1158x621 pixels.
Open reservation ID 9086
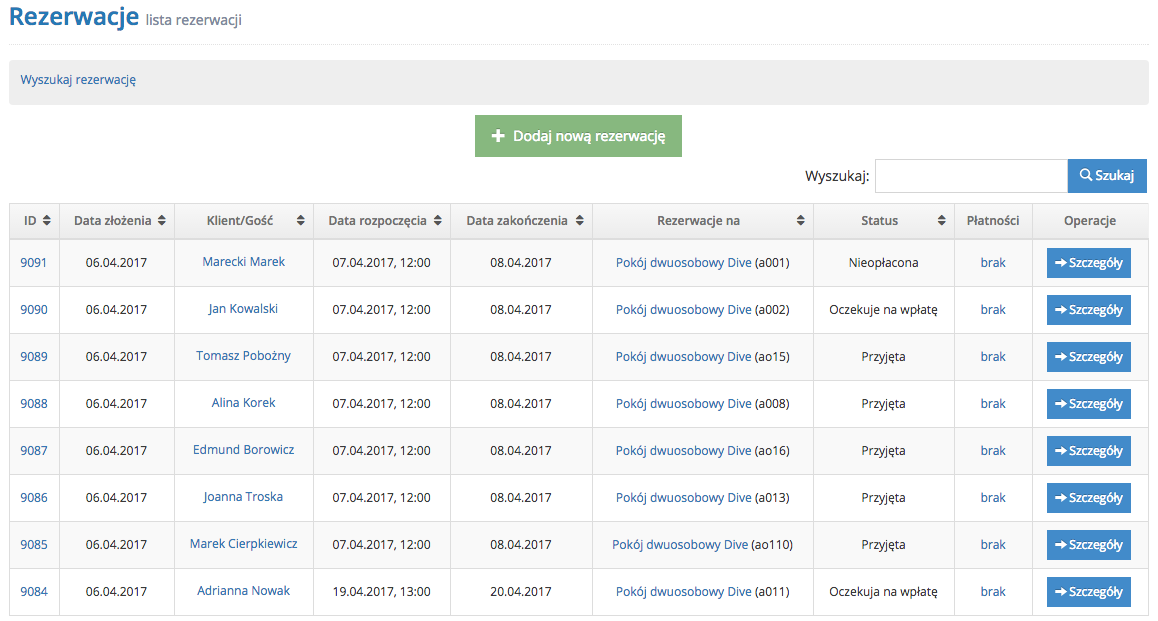point(34,498)
